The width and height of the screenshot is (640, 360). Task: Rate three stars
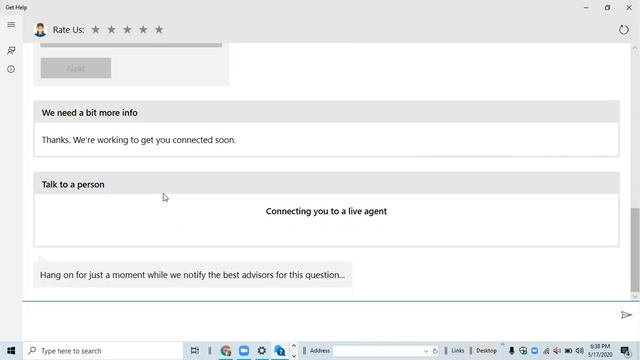pos(127,29)
